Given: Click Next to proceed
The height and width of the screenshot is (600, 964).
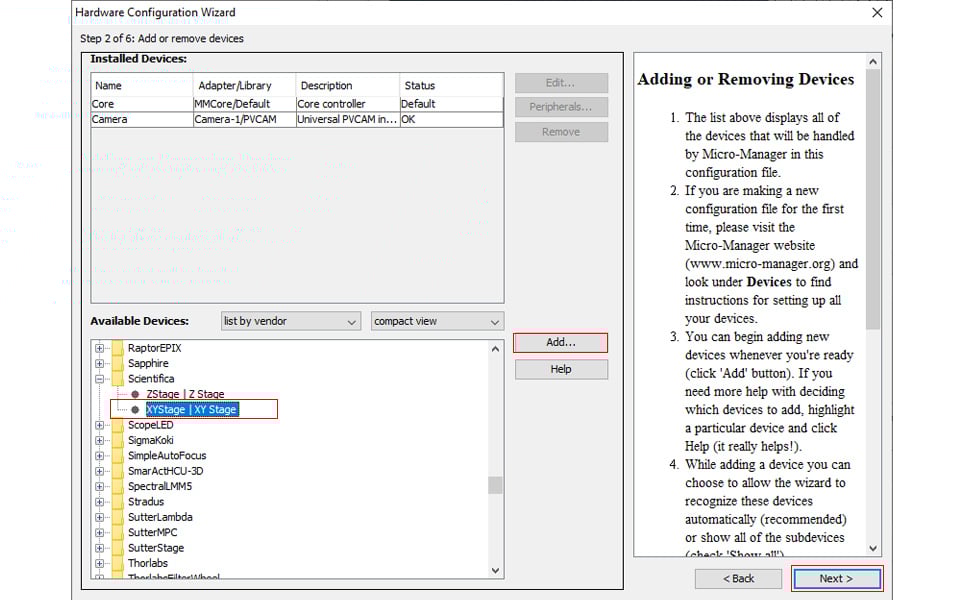Looking at the screenshot, I should click(836, 578).
